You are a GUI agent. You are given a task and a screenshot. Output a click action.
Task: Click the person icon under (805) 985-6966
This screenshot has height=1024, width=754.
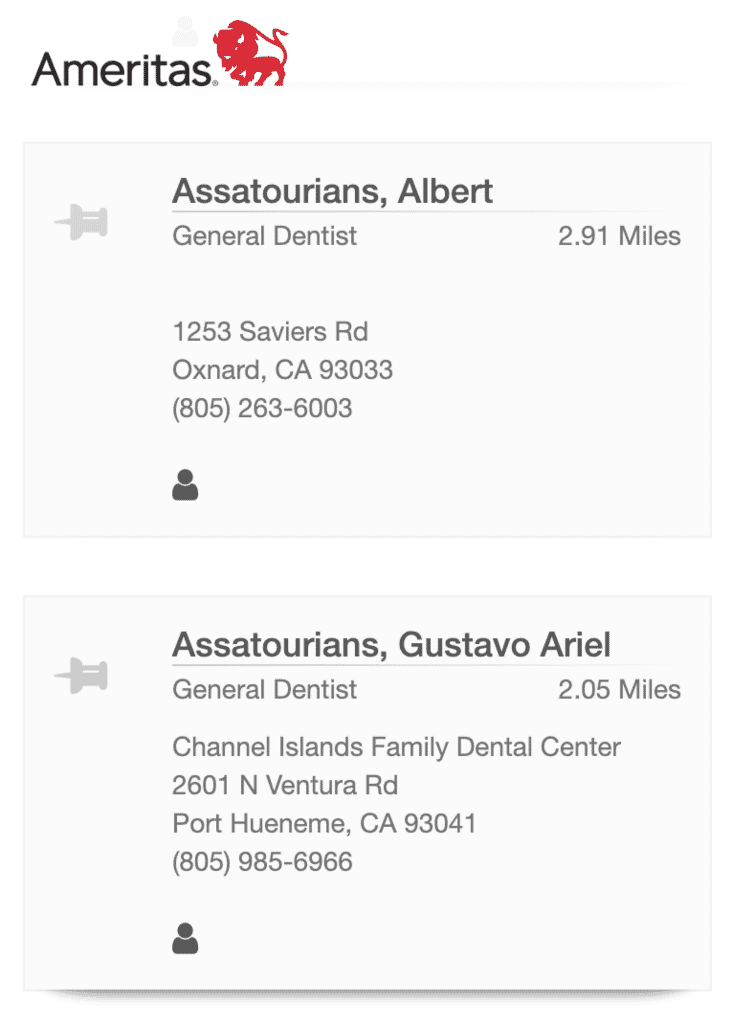tap(185, 938)
